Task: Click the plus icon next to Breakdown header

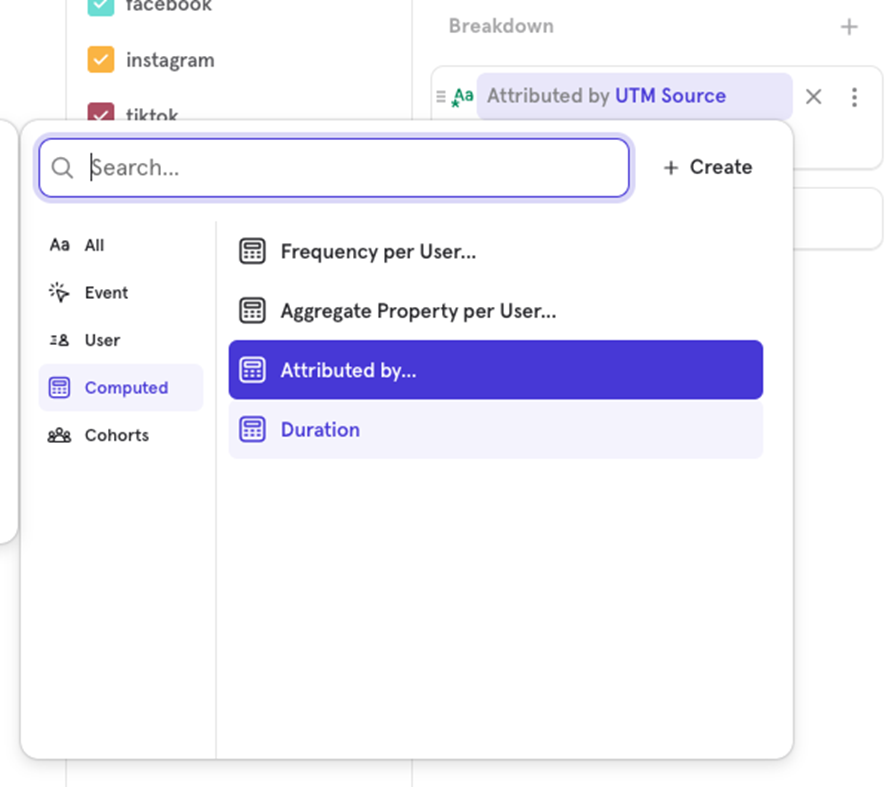Action: click(x=849, y=26)
